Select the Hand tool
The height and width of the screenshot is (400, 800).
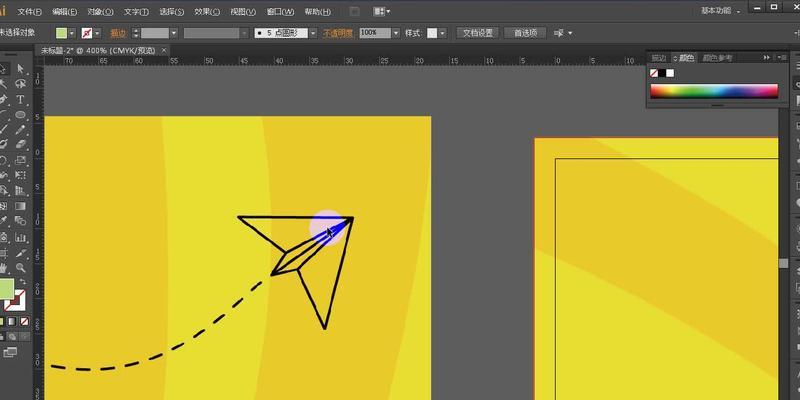point(3,268)
